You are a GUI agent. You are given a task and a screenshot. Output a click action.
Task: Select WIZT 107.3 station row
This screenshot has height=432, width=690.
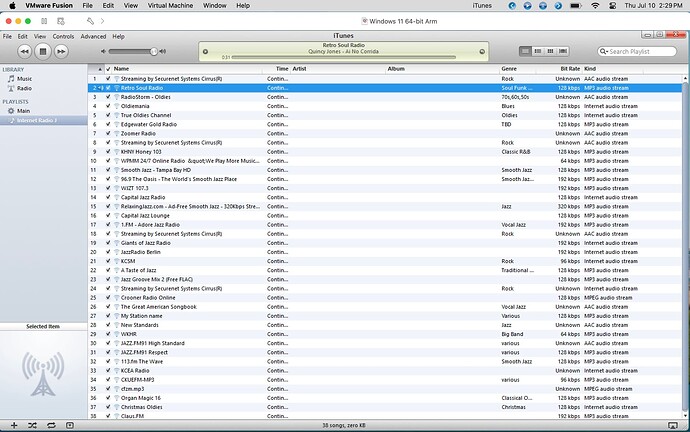coord(385,188)
